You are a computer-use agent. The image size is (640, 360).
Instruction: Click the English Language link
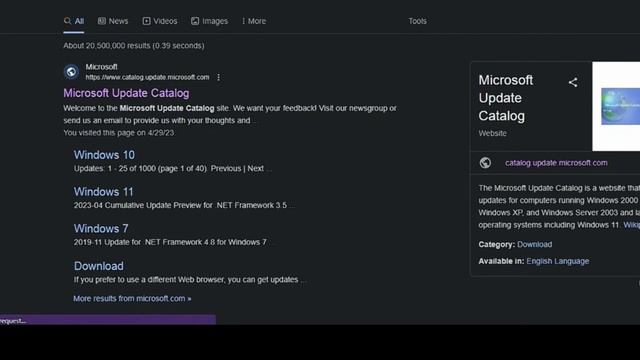(x=558, y=261)
